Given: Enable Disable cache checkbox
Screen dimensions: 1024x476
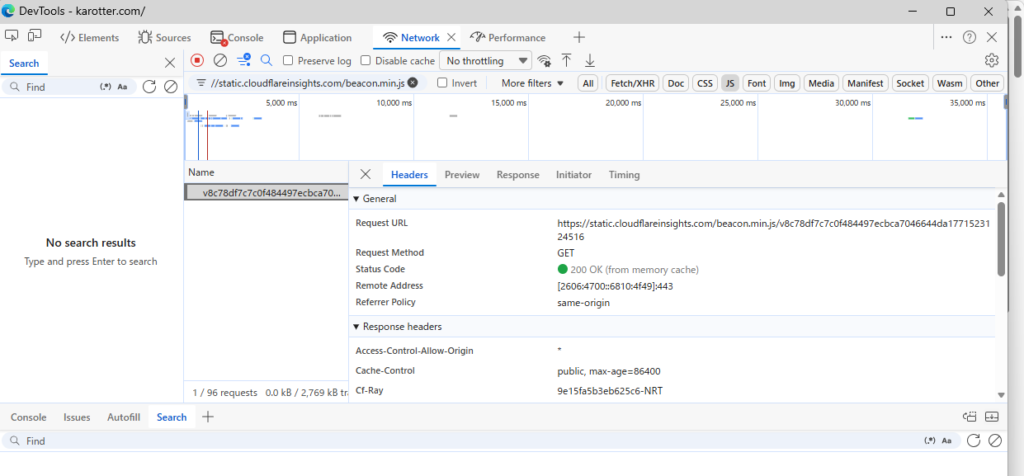Looking at the screenshot, I should [366, 61].
